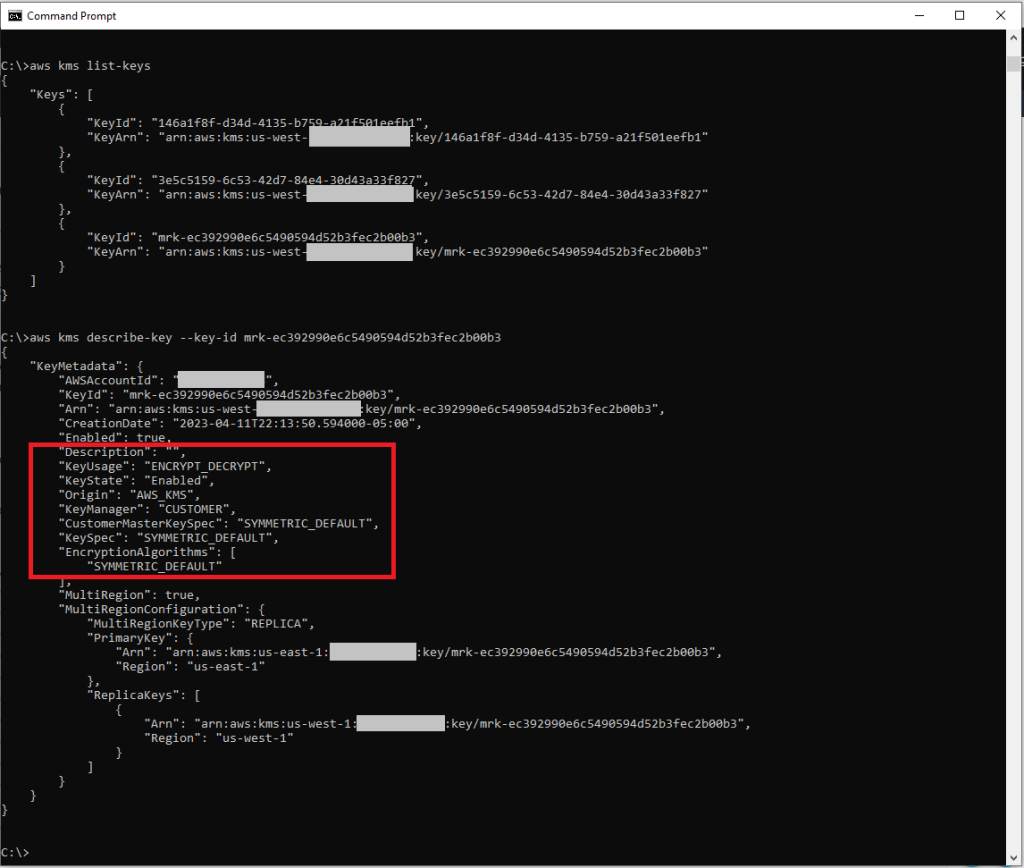Viewport: 1024px width, 868px height.
Task: Click the "Region": "us-east-1" line
Action: [190, 667]
